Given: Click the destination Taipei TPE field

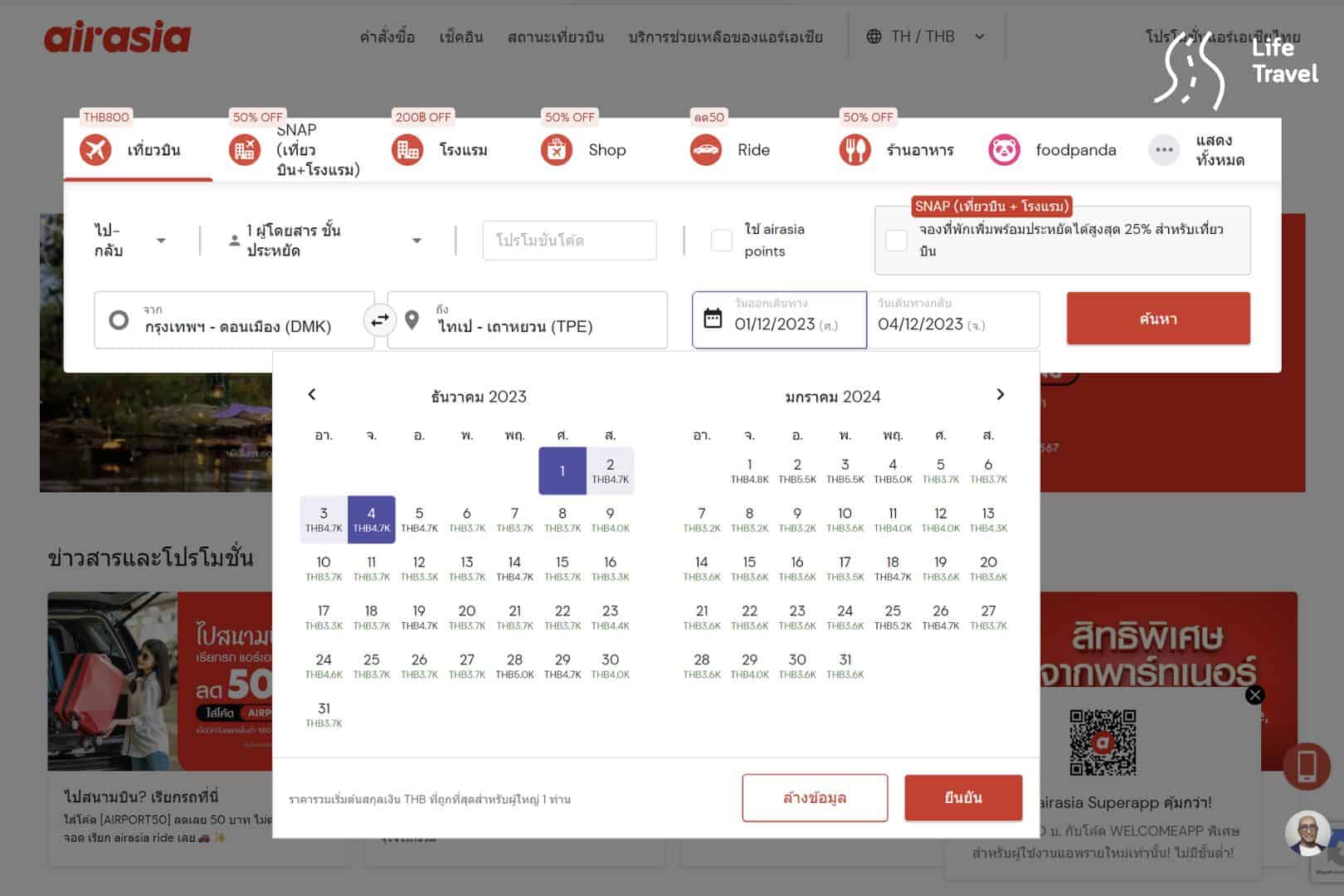Looking at the screenshot, I should coord(528,319).
